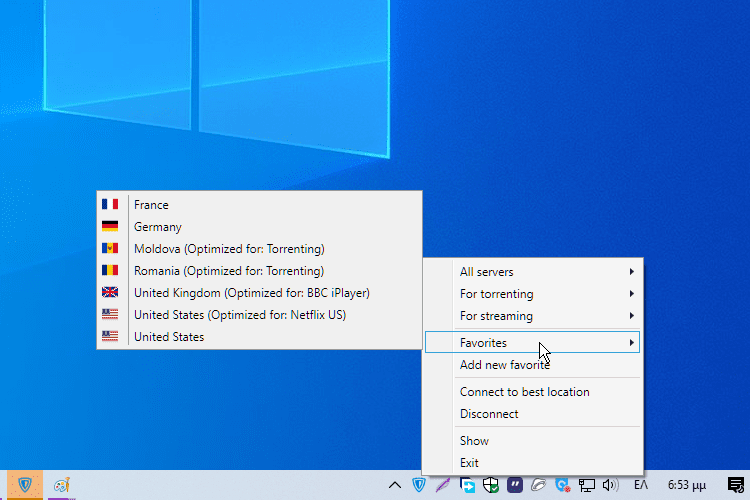Click the purple feather pen tray icon

click(443, 485)
